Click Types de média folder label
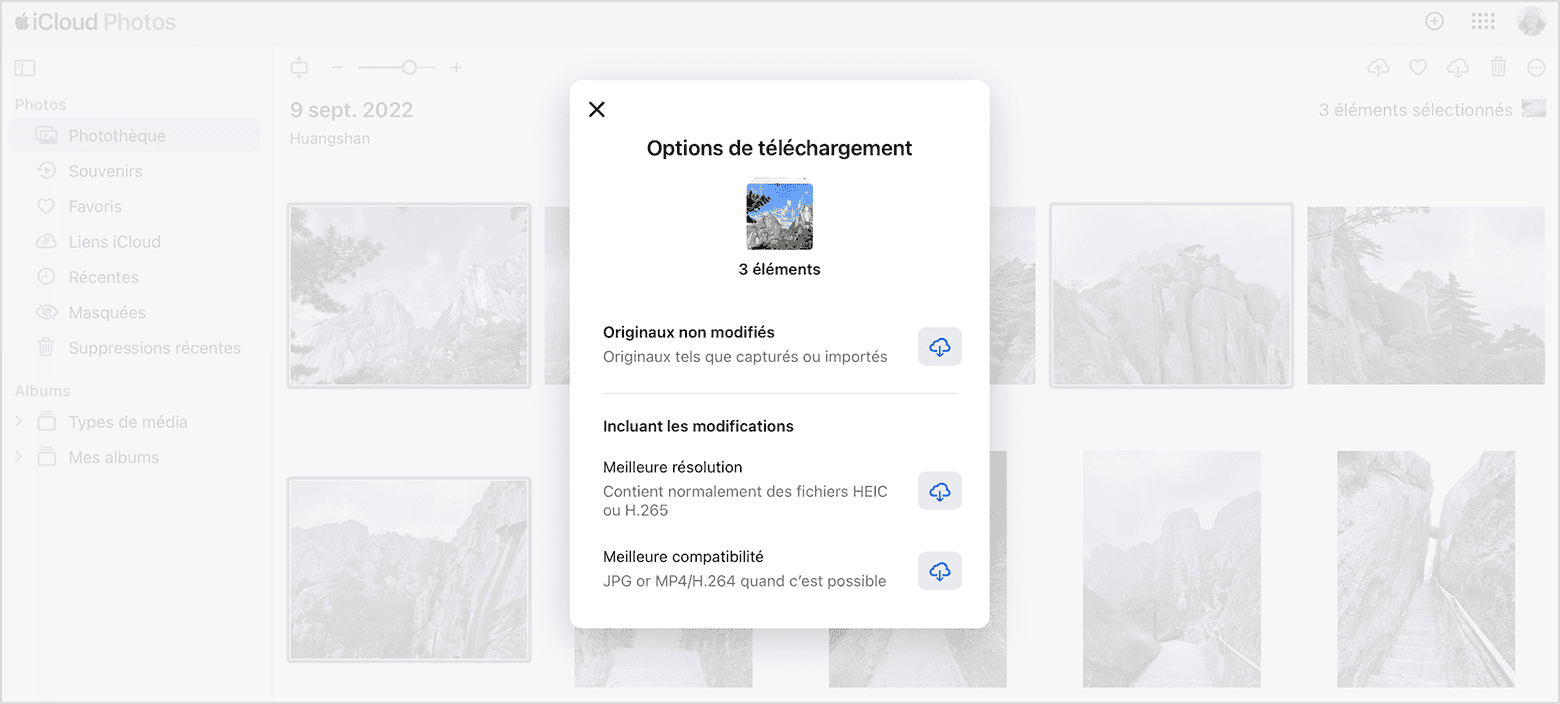 (x=128, y=422)
